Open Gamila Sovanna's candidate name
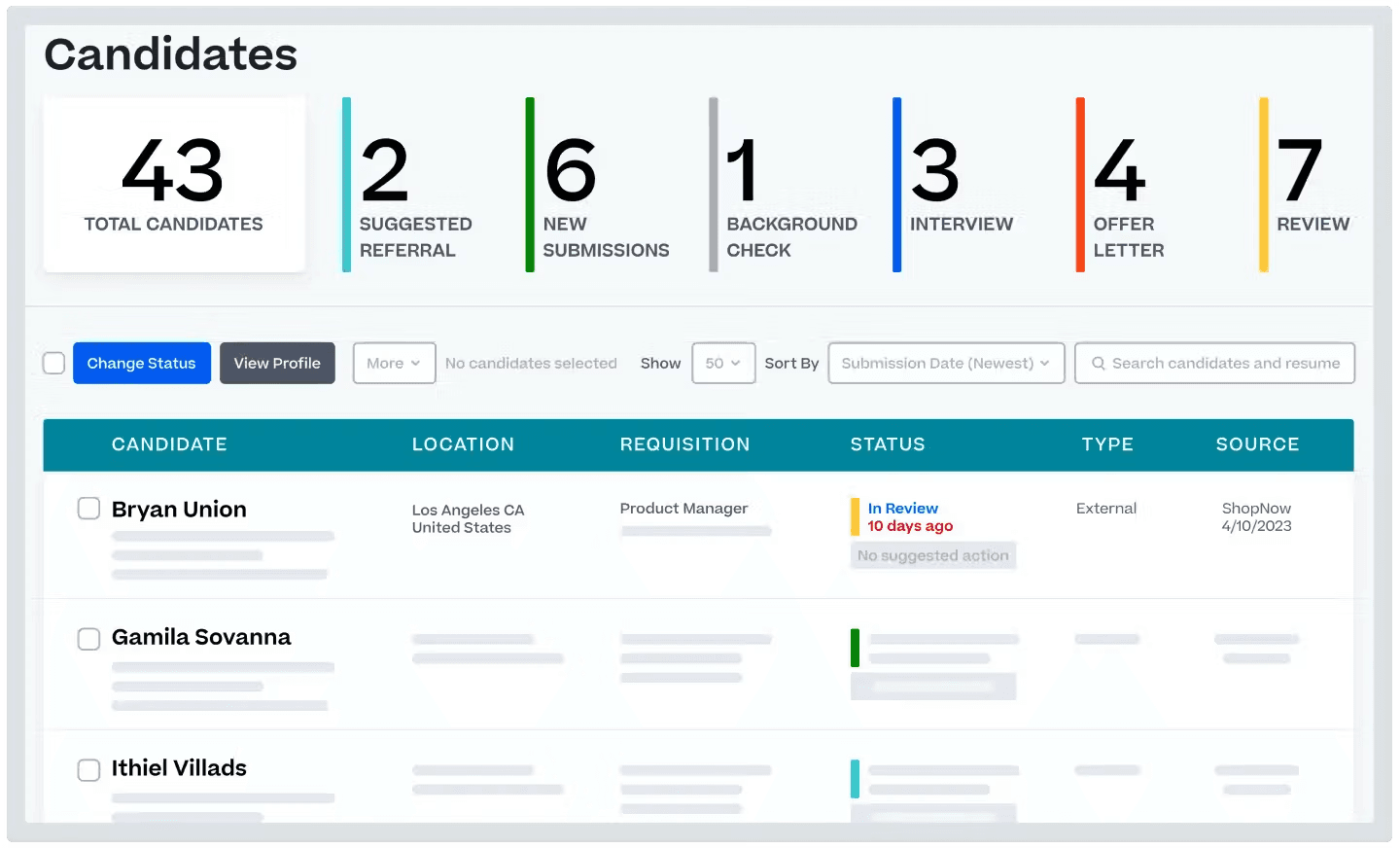 [201, 637]
